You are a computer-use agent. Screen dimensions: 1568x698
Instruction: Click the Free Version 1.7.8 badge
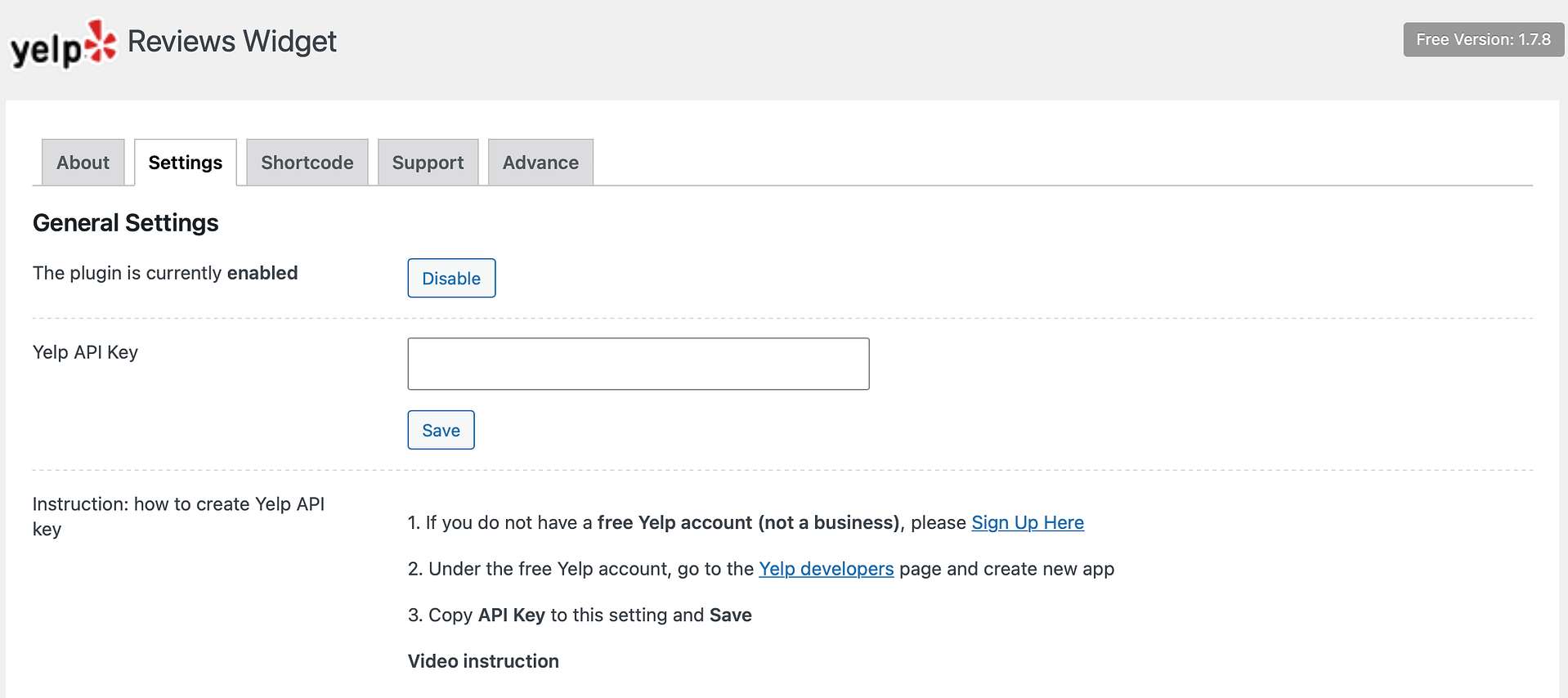tap(1483, 39)
